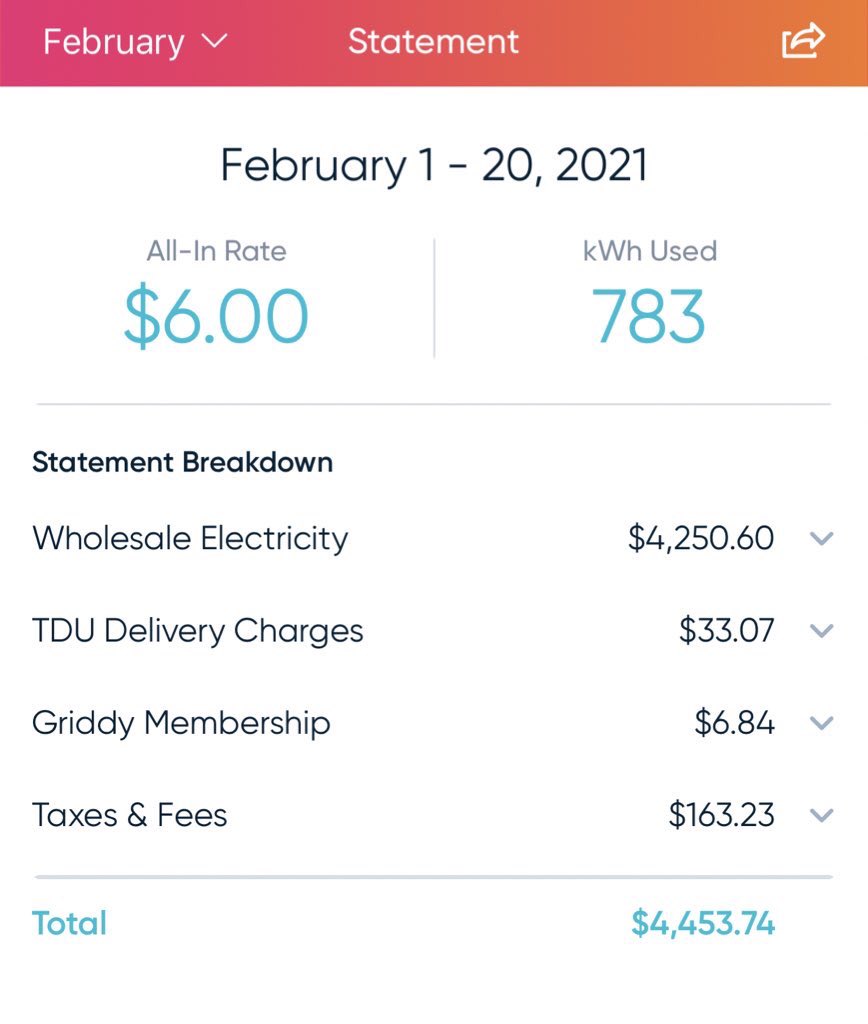Viewport: 868px width, 1024px height.
Task: Tap the $163.23 taxes amount
Action: coord(721,815)
